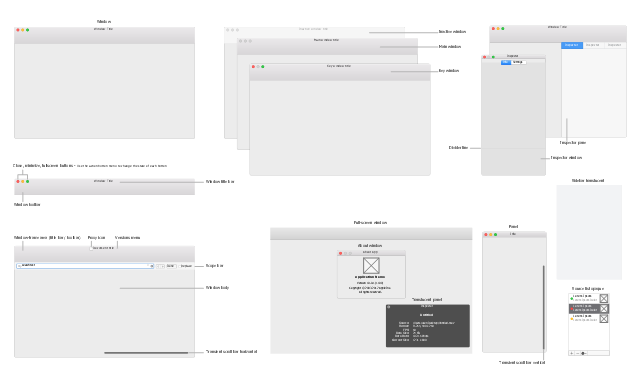Click into the scope bar search field

(x=85, y=266)
